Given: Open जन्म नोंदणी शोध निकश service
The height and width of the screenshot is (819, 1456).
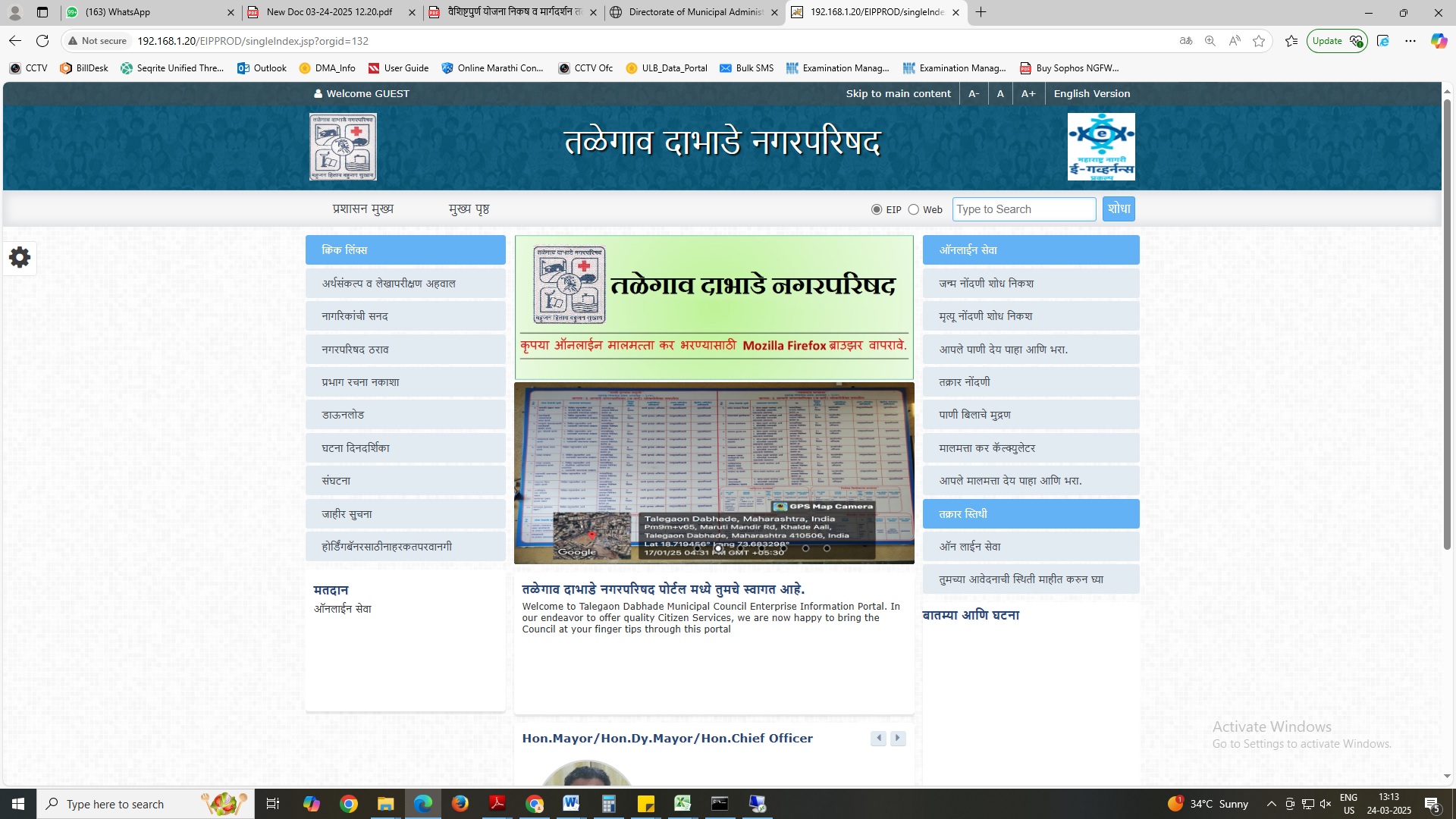Looking at the screenshot, I should (x=1031, y=284).
